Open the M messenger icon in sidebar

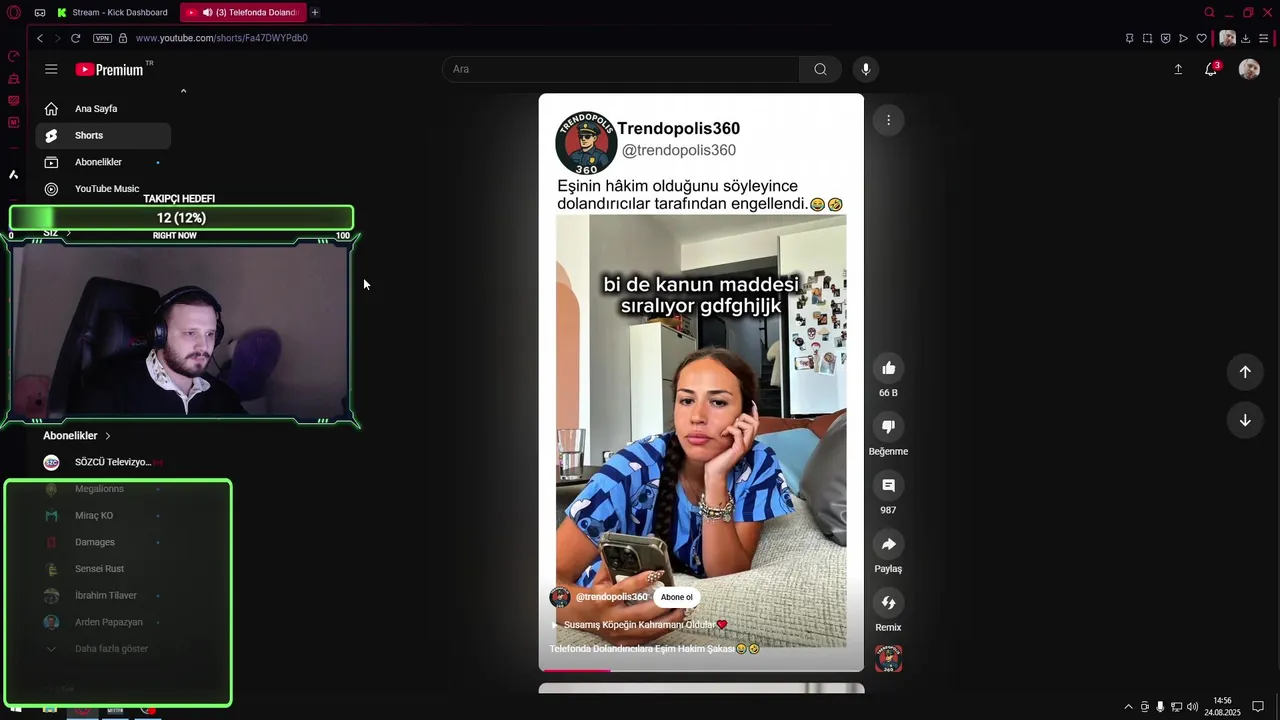pos(14,123)
